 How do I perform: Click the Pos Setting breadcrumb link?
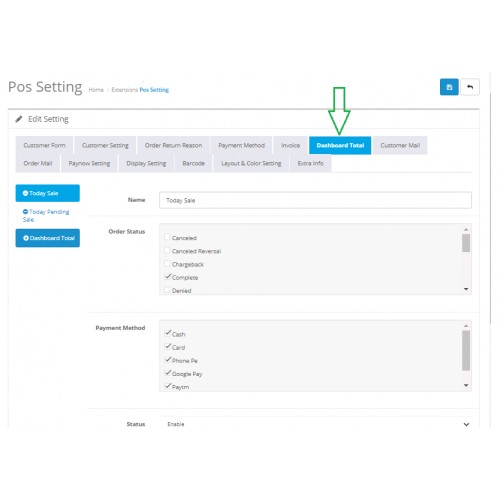point(154,90)
